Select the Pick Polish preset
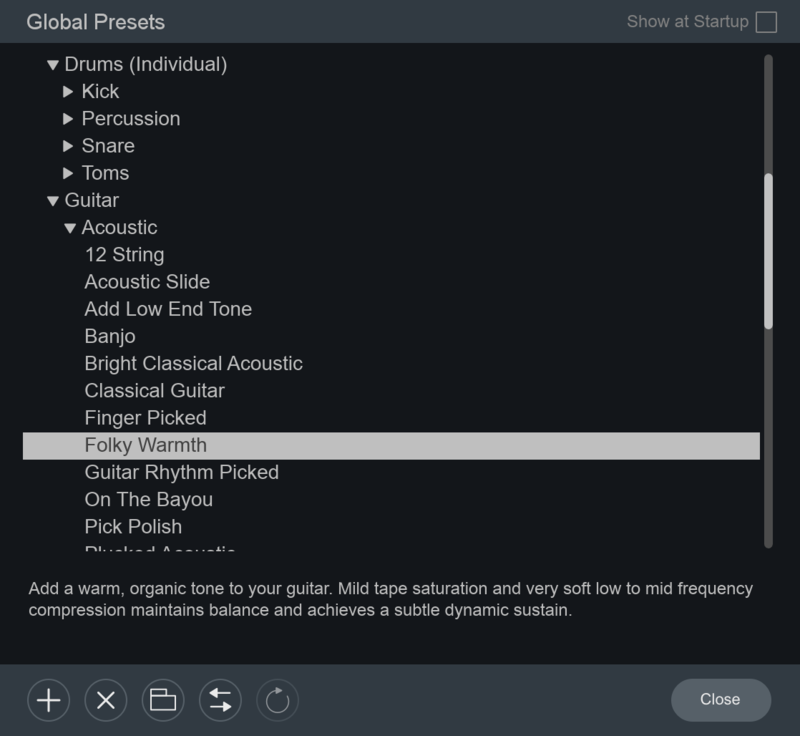This screenshot has height=736, width=800. click(x=133, y=526)
